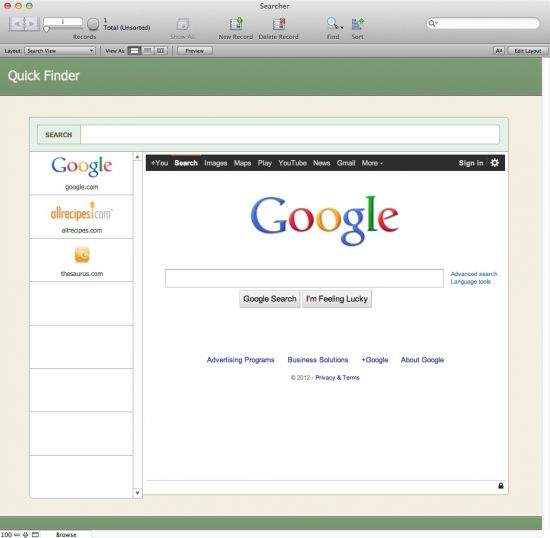Open the Language tools link

point(470,282)
